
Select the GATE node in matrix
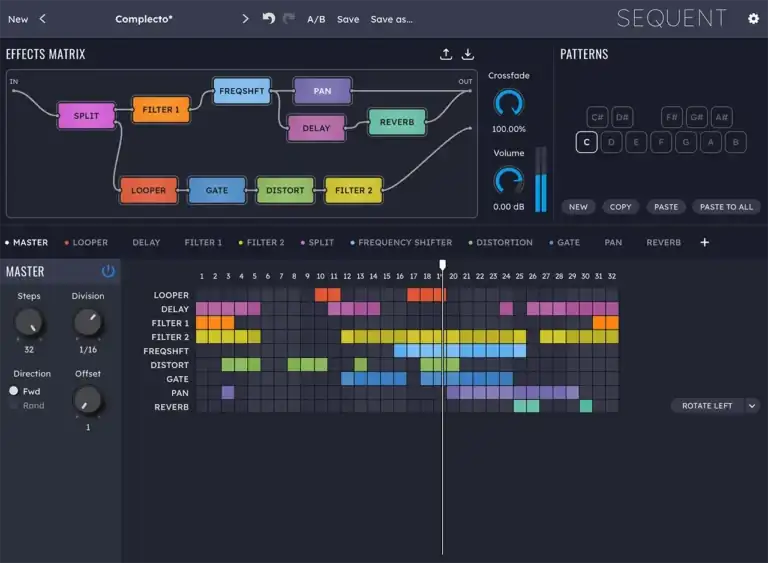216,190
